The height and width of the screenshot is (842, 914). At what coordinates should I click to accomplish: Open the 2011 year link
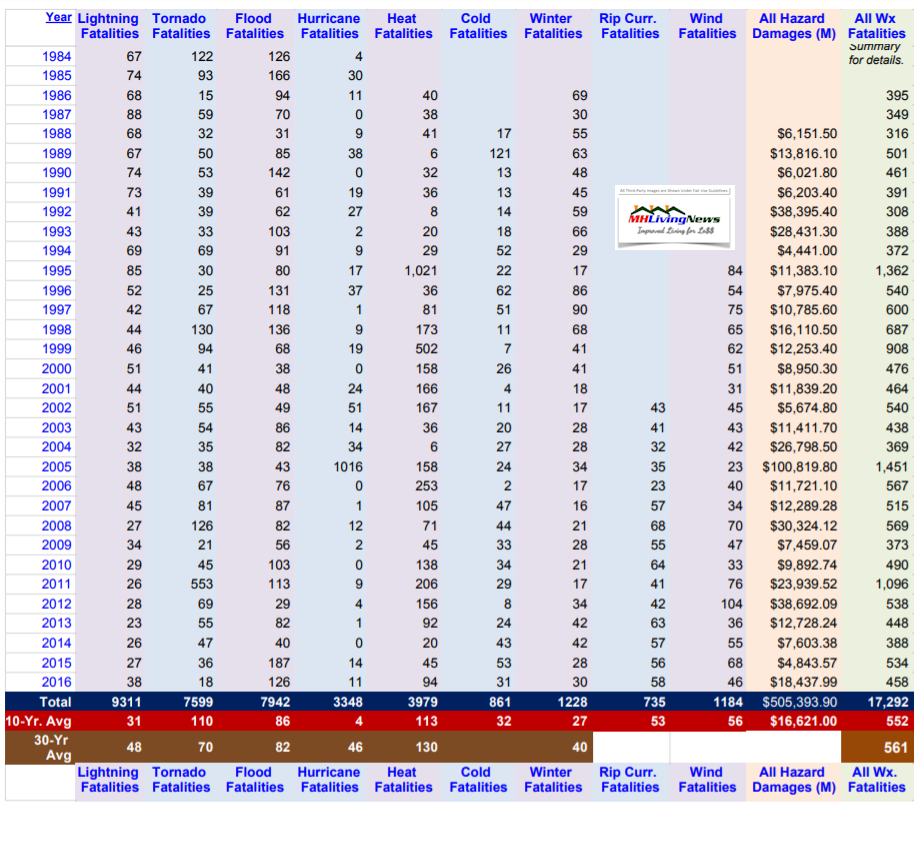click(57, 584)
